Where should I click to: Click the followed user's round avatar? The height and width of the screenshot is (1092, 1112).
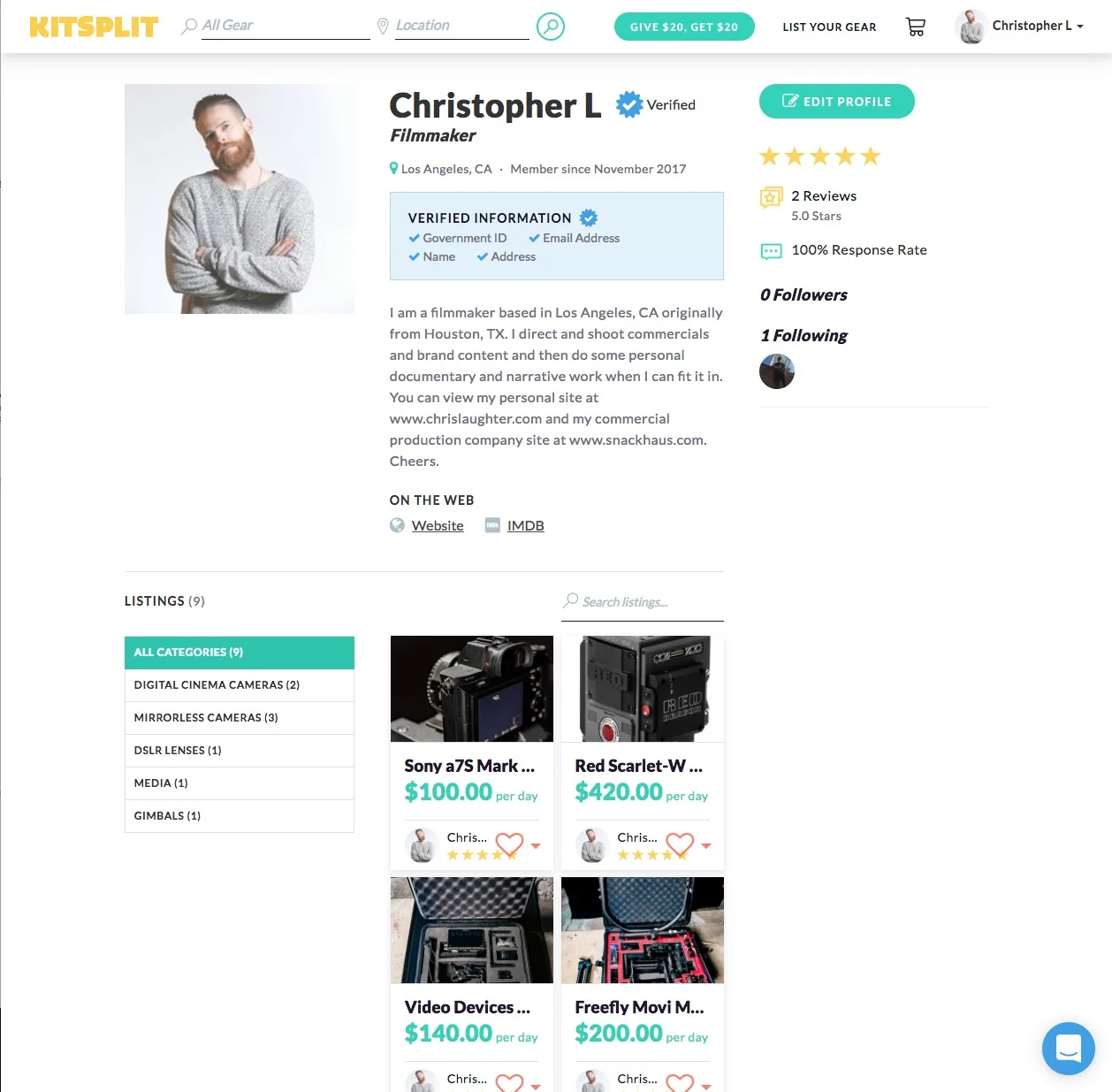(777, 371)
